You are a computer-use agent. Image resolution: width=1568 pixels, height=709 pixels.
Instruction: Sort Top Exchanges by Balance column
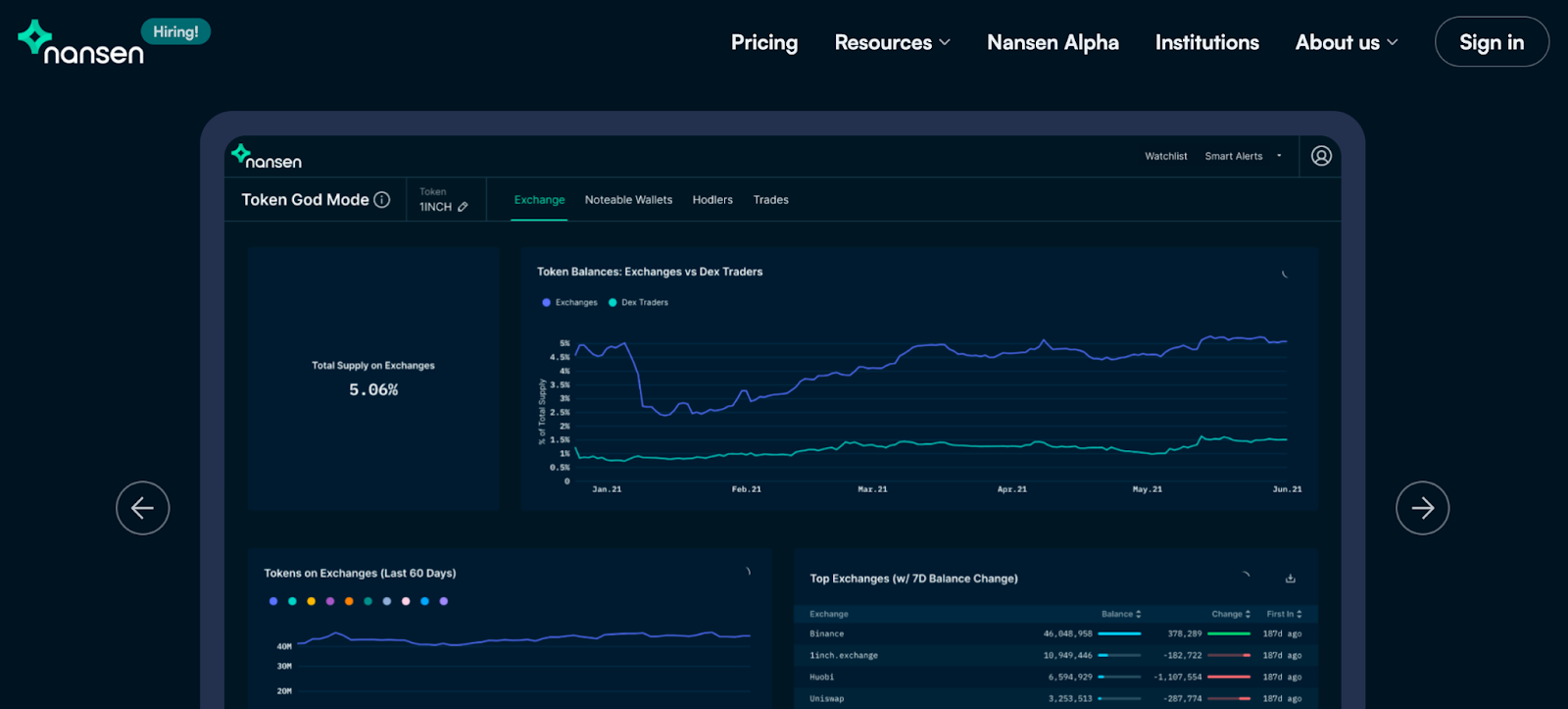pos(1121,614)
